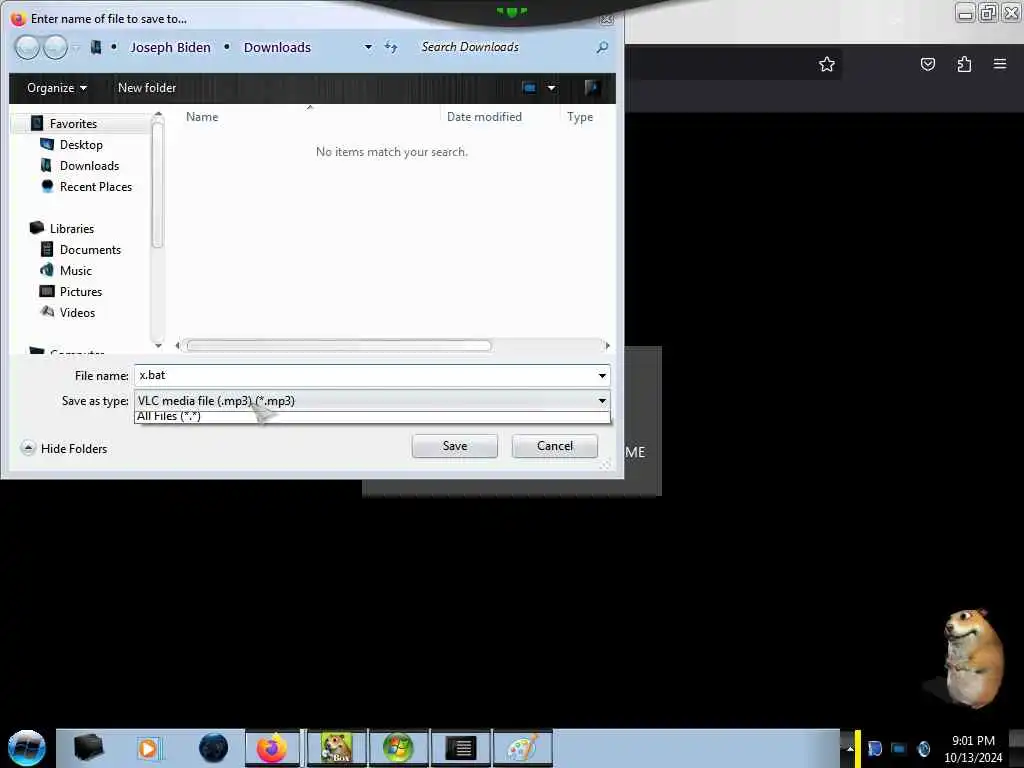Click the Music library icon
This screenshot has width=1024, height=768.
[47, 270]
